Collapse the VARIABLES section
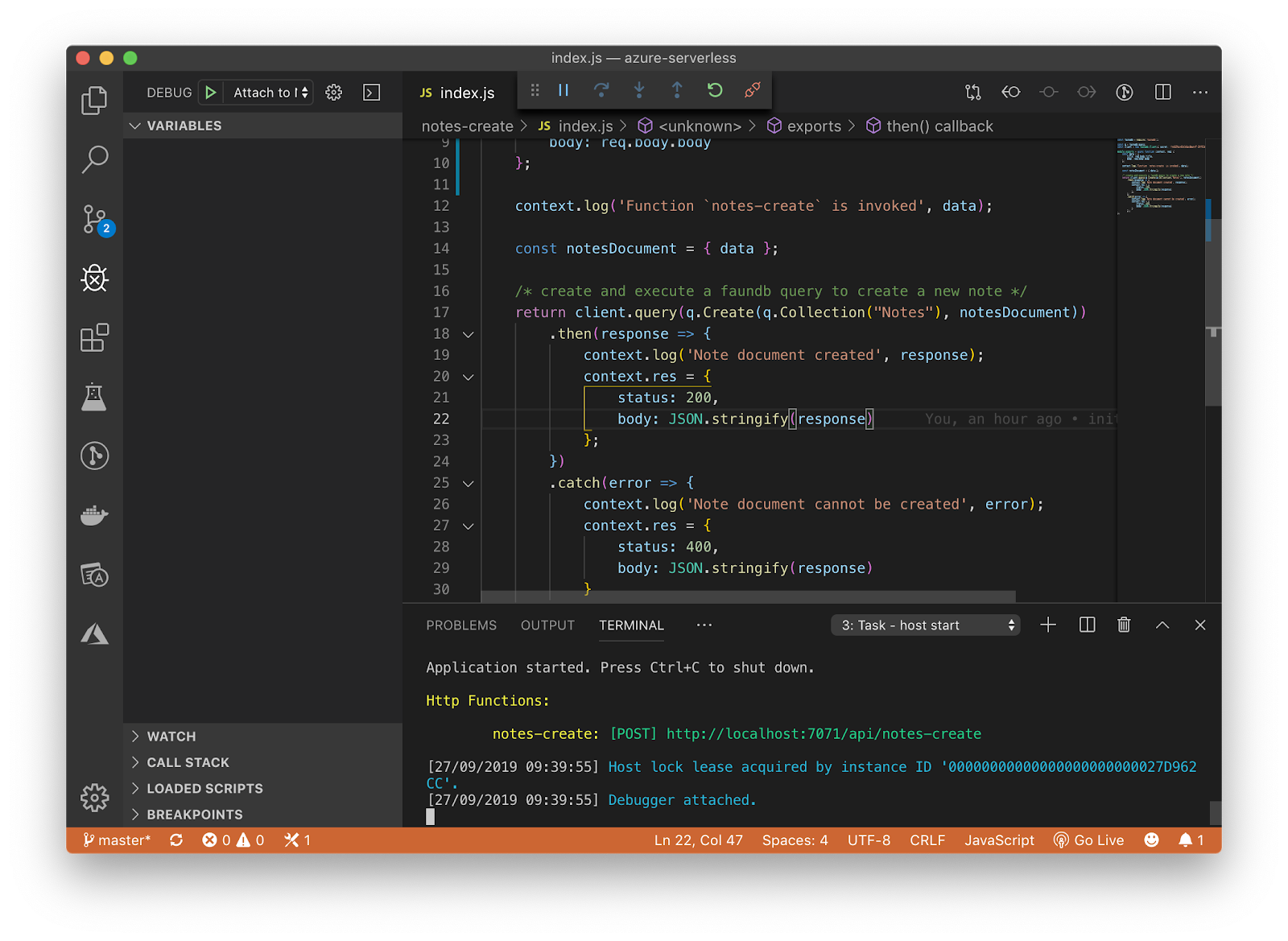1288x941 pixels. pyautogui.click(x=184, y=126)
